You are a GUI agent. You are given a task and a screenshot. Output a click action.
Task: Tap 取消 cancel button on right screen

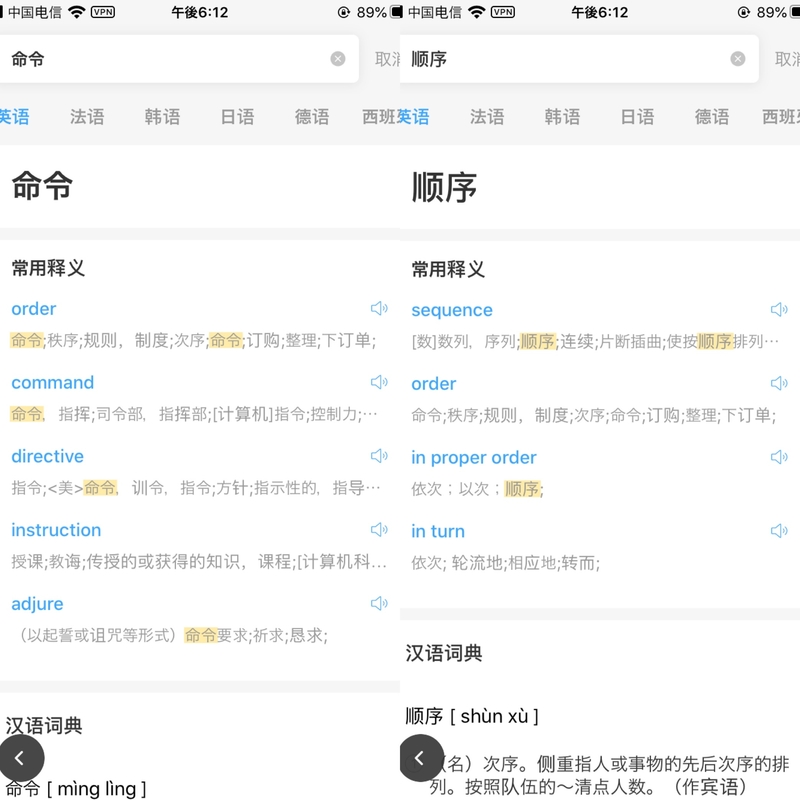tap(787, 59)
